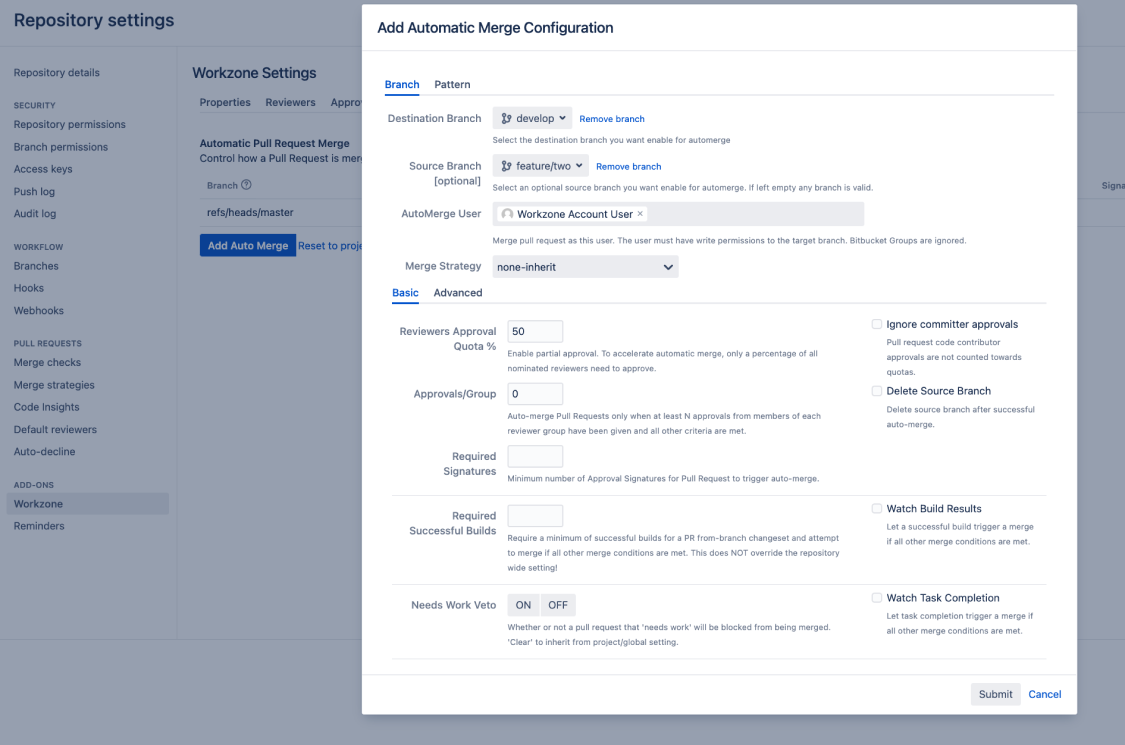Viewport: 1125px width, 745px height.
Task: Open Merge strategies settings
Action: 54,385
